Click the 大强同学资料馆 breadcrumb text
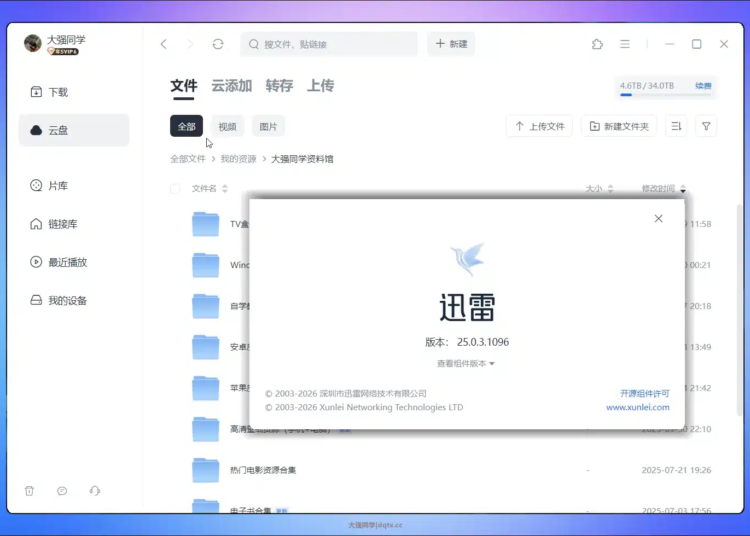The image size is (750, 536). tap(302, 159)
